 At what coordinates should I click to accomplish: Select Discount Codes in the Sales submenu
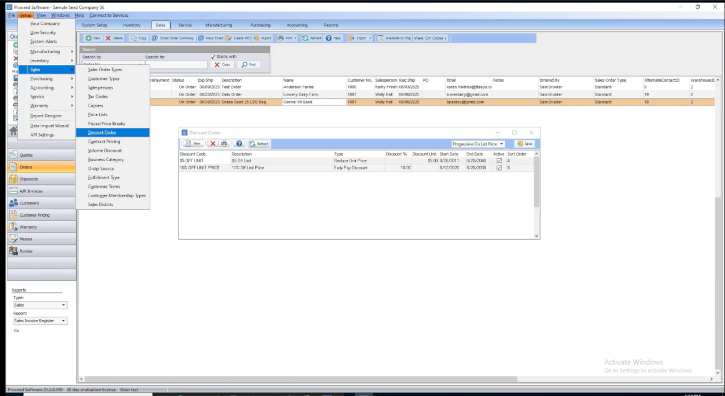(x=113, y=133)
